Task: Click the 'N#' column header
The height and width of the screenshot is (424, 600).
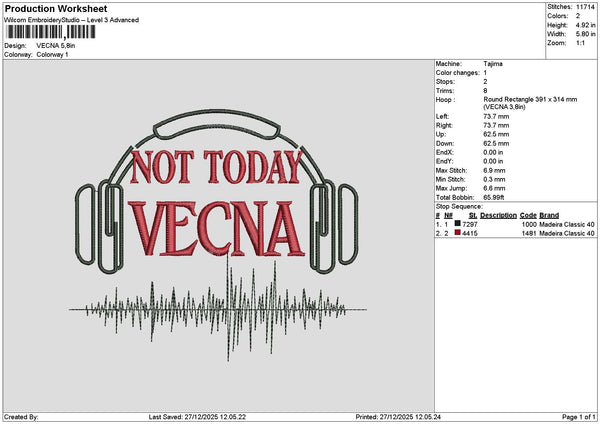Action: 448,215
